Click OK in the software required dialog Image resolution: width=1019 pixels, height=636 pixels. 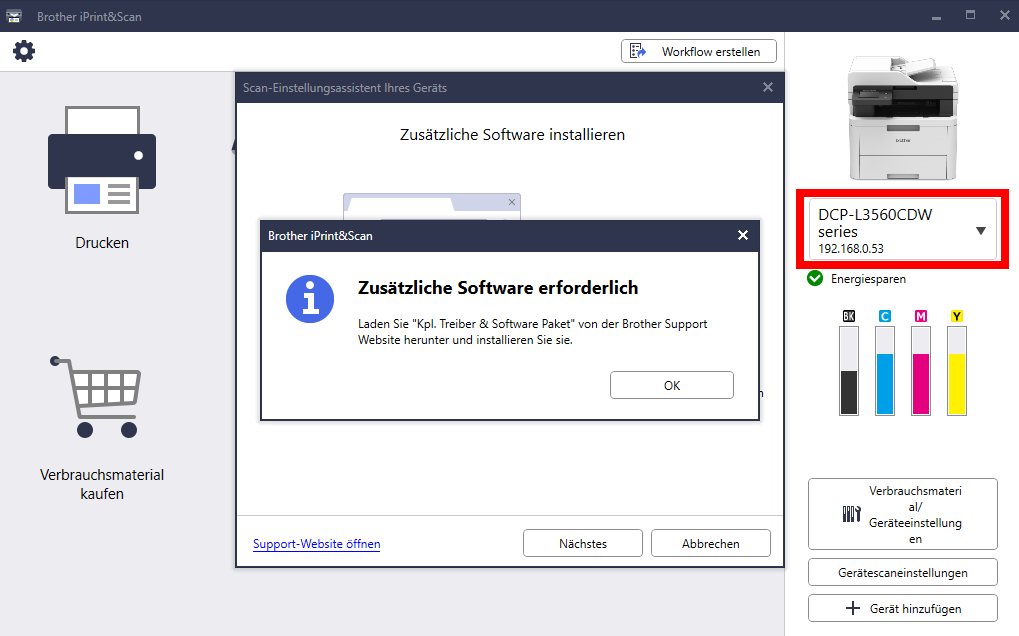click(x=672, y=385)
